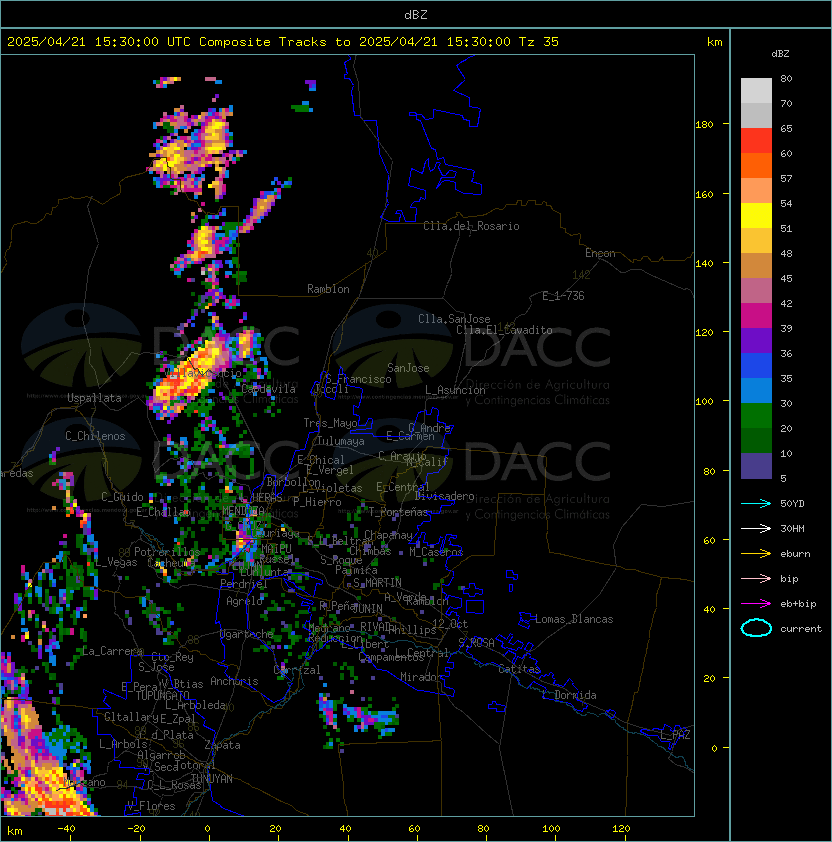832x842 pixels.
Task: Click the 'V_Flores' map label
Action: coord(151,806)
